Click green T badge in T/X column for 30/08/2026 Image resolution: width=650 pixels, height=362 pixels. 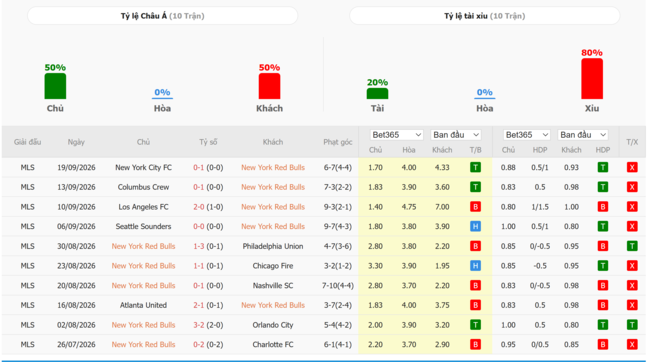pos(632,246)
